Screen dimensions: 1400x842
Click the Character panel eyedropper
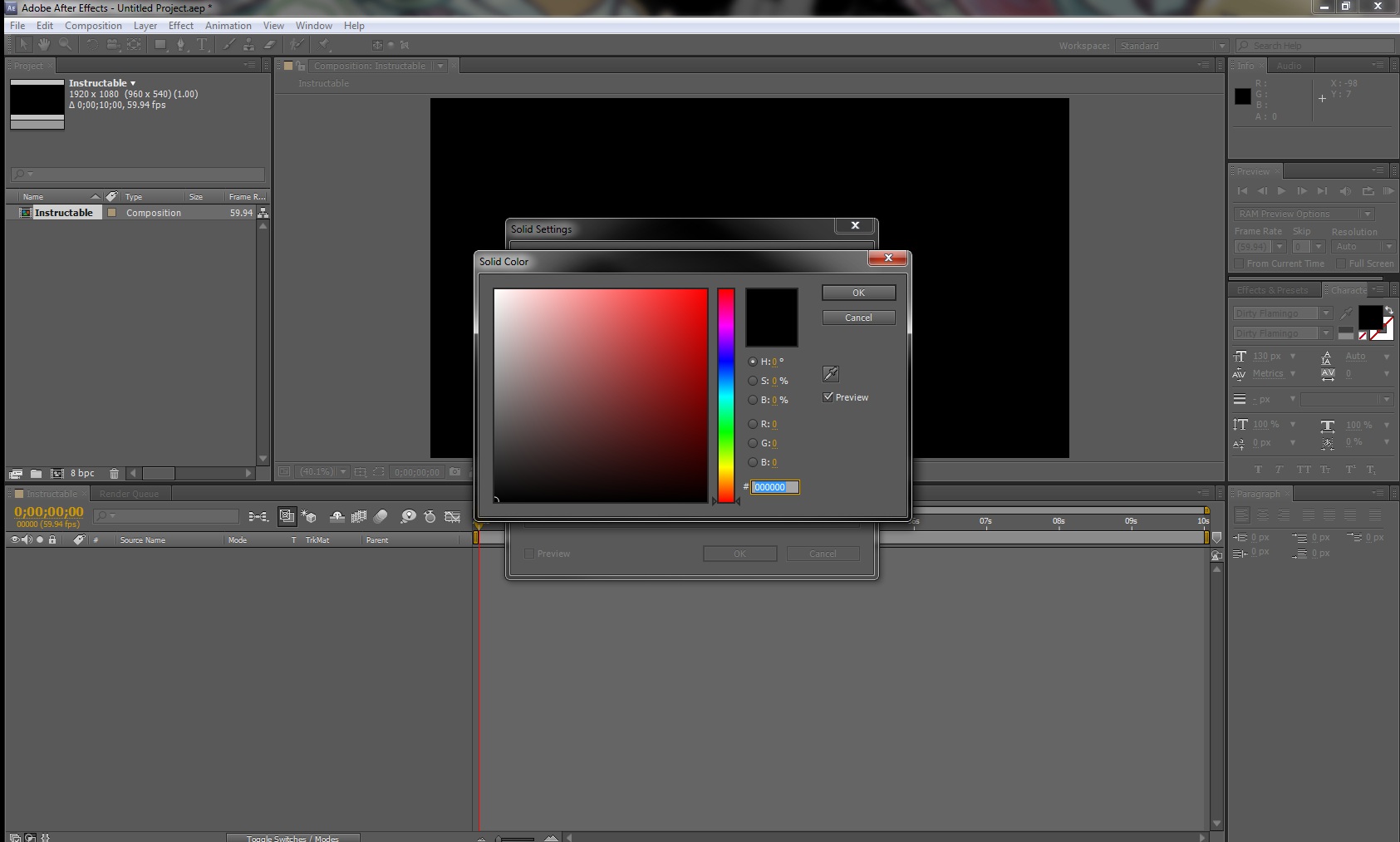(1346, 313)
